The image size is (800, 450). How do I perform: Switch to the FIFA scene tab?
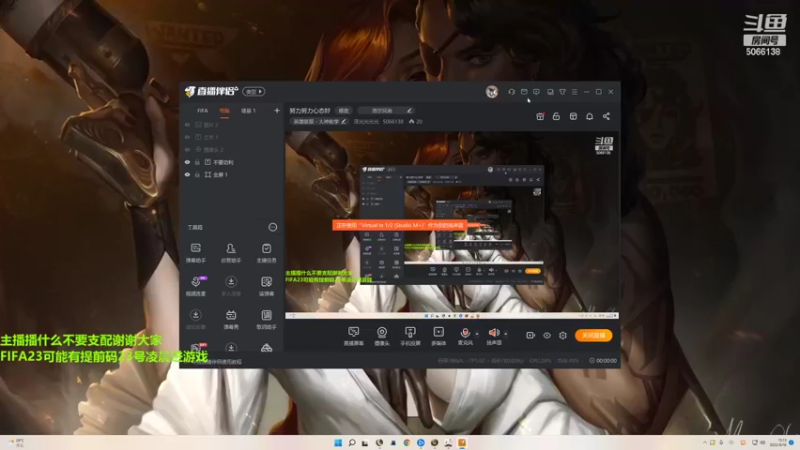203,111
